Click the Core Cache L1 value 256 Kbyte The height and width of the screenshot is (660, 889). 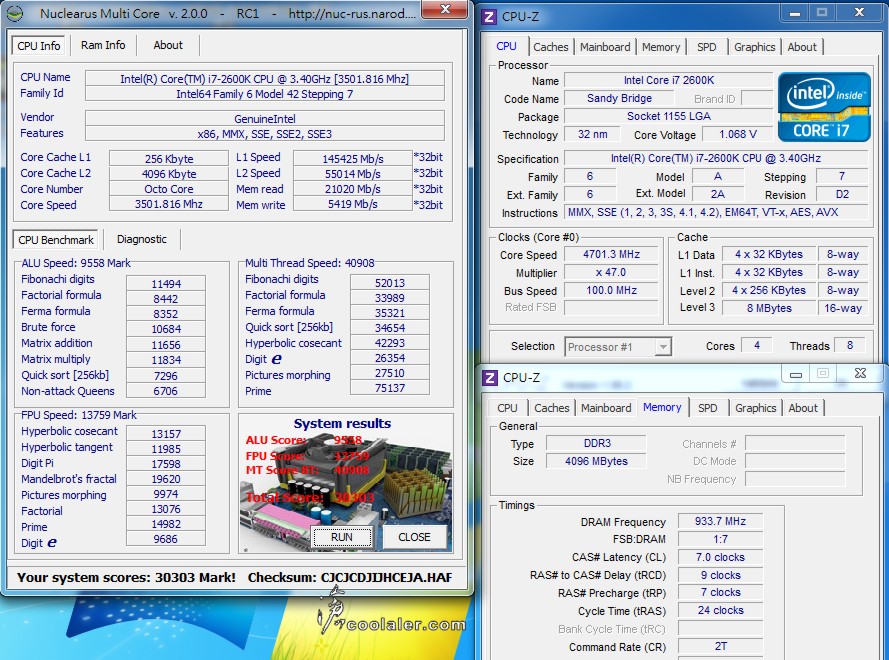(169, 159)
